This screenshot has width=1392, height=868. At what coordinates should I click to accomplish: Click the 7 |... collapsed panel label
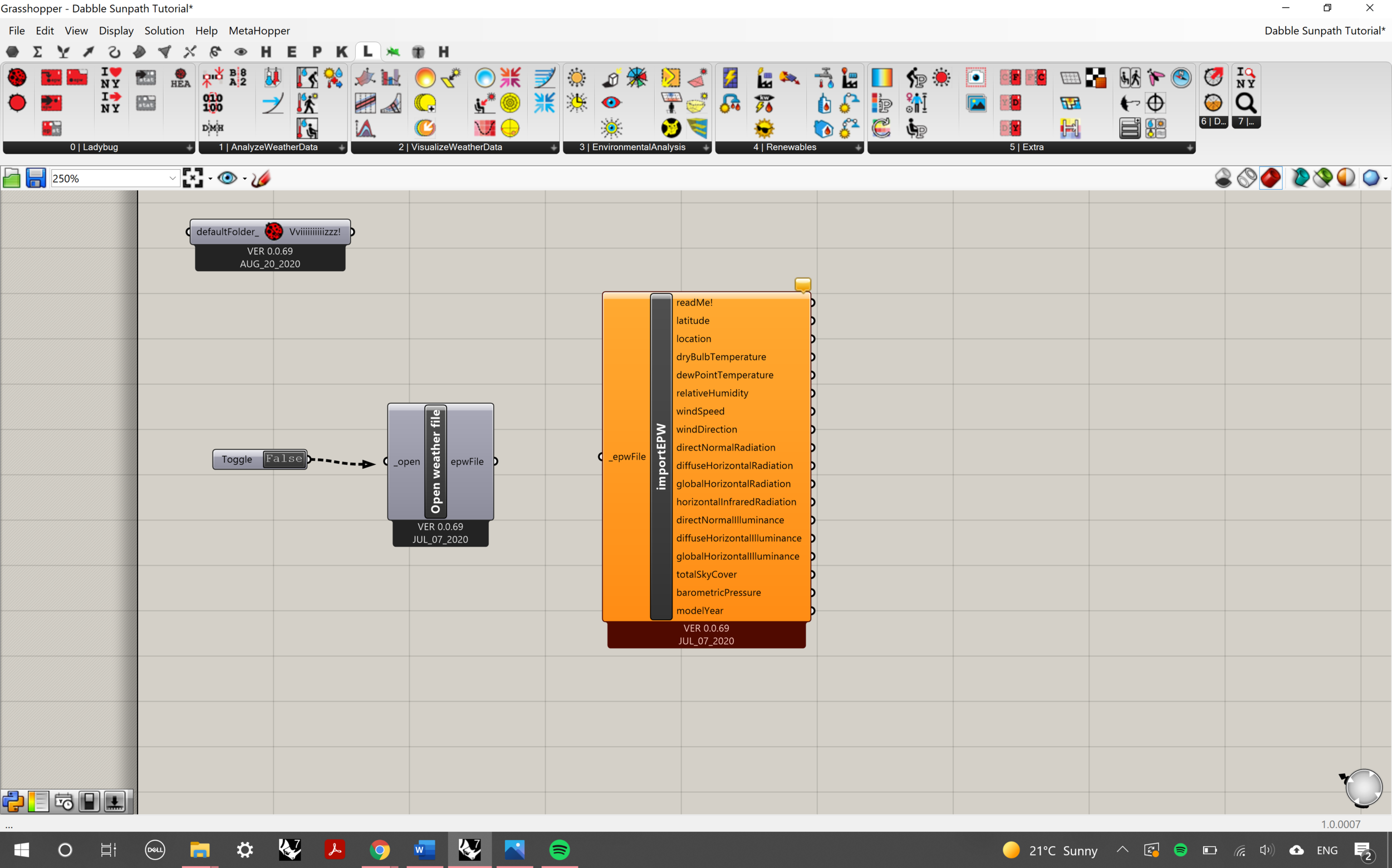1246,121
